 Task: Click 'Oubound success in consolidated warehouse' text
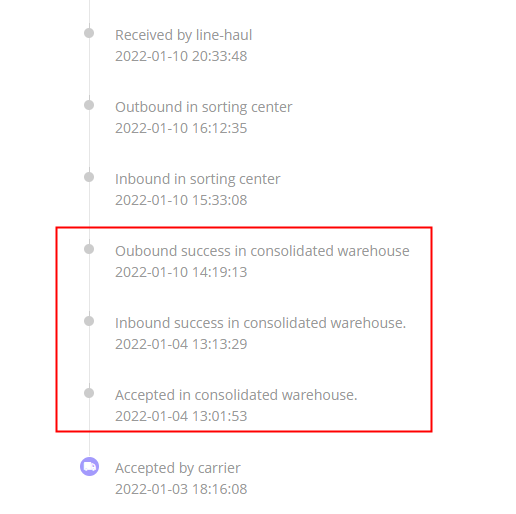[x=262, y=251]
